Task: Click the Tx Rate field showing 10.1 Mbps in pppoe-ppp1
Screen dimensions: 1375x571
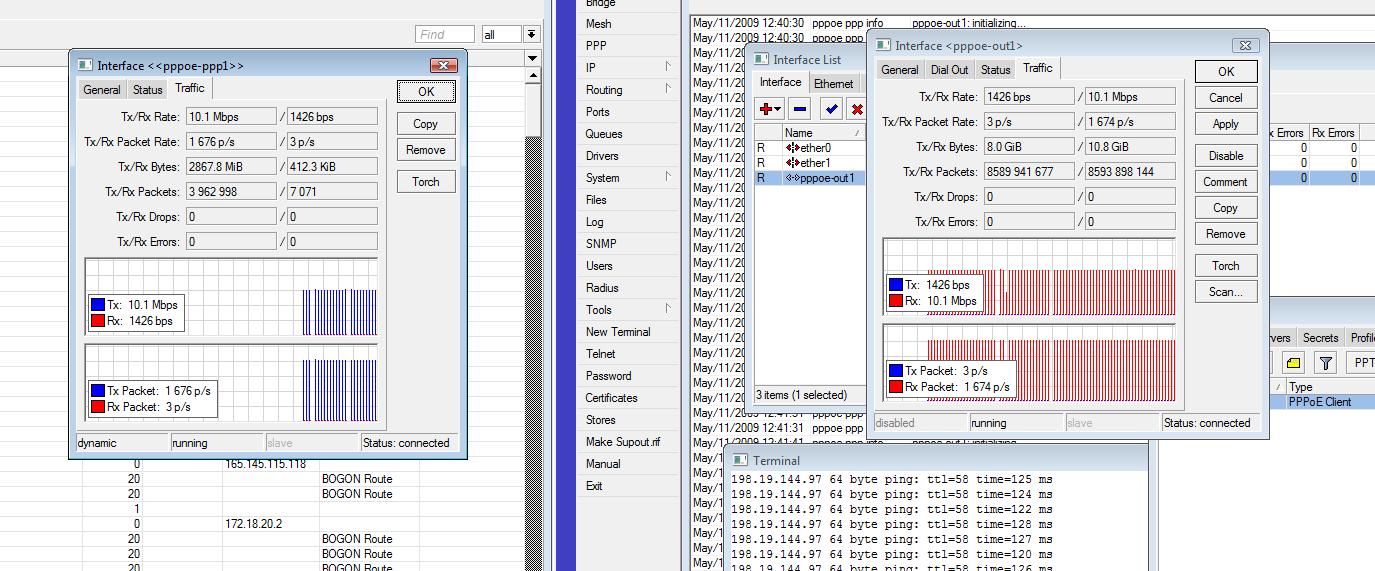Action: tap(231, 117)
